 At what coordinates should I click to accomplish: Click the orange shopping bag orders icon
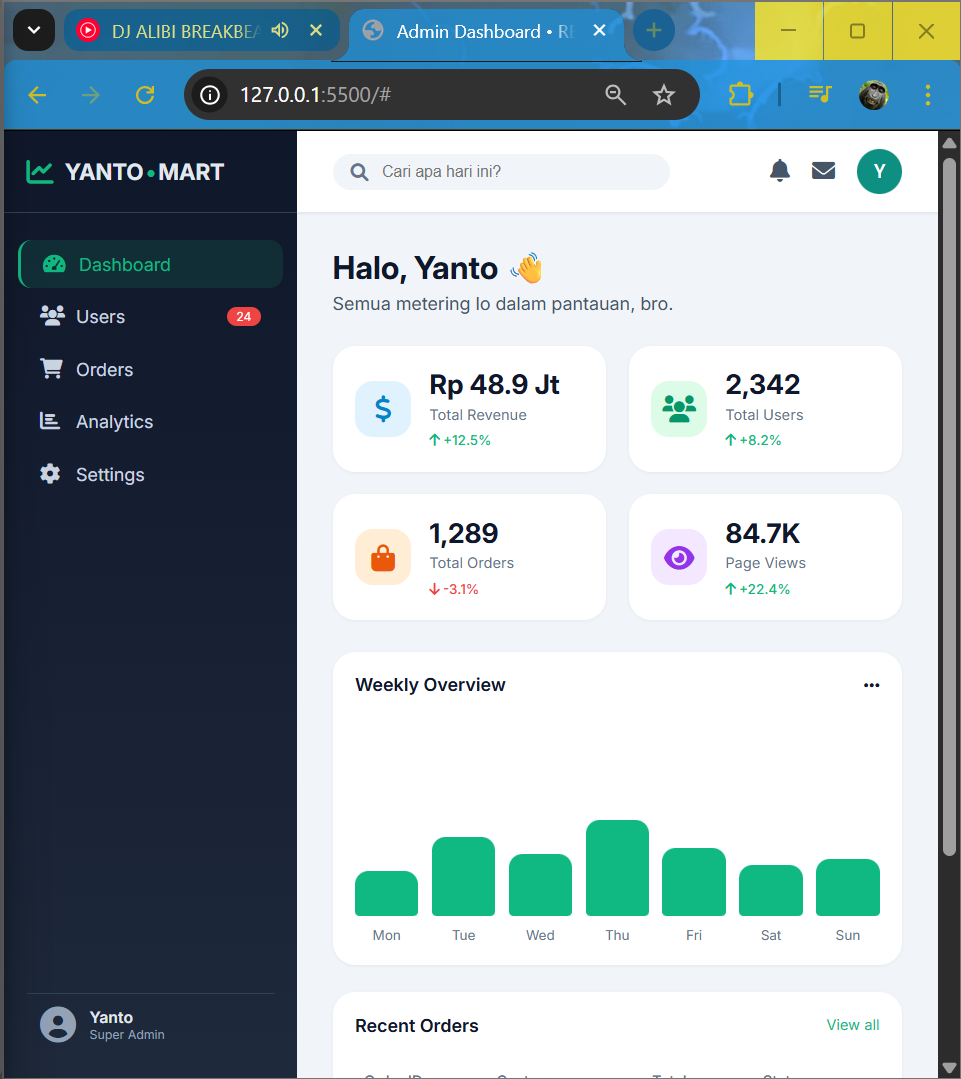(x=383, y=557)
